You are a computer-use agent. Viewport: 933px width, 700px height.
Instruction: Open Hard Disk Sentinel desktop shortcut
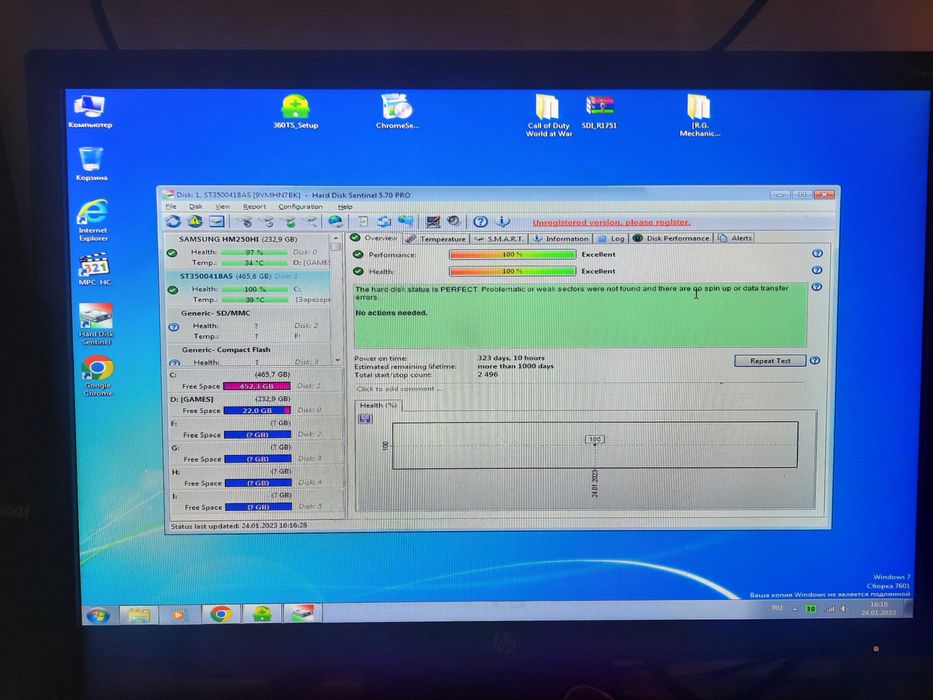coord(96,324)
